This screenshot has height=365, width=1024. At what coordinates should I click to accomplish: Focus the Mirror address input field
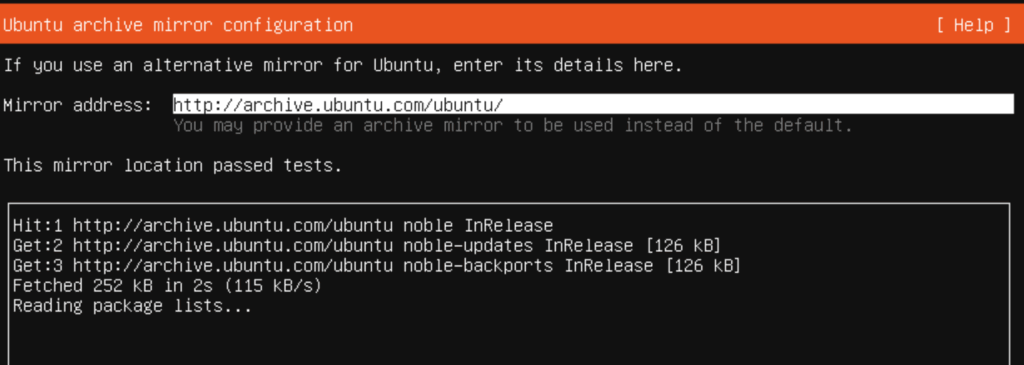(593, 104)
